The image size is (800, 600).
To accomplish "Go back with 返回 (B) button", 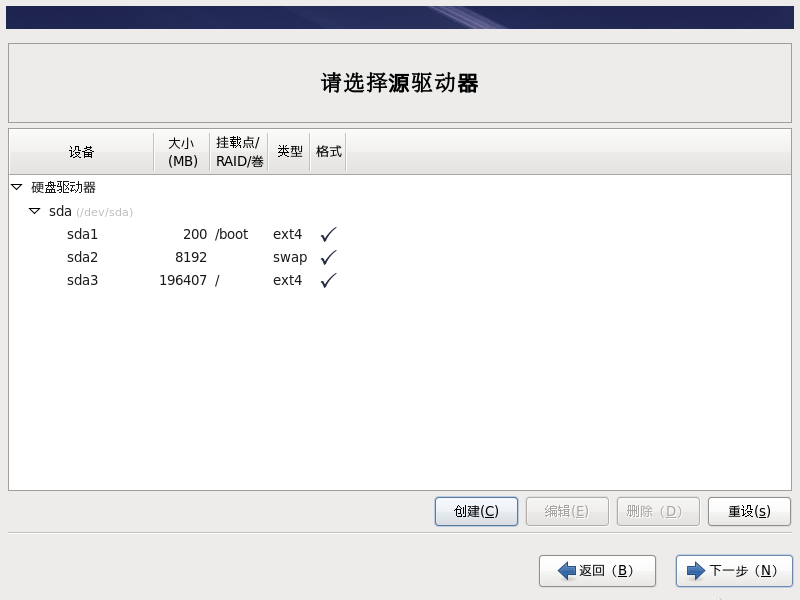I will (x=597, y=570).
